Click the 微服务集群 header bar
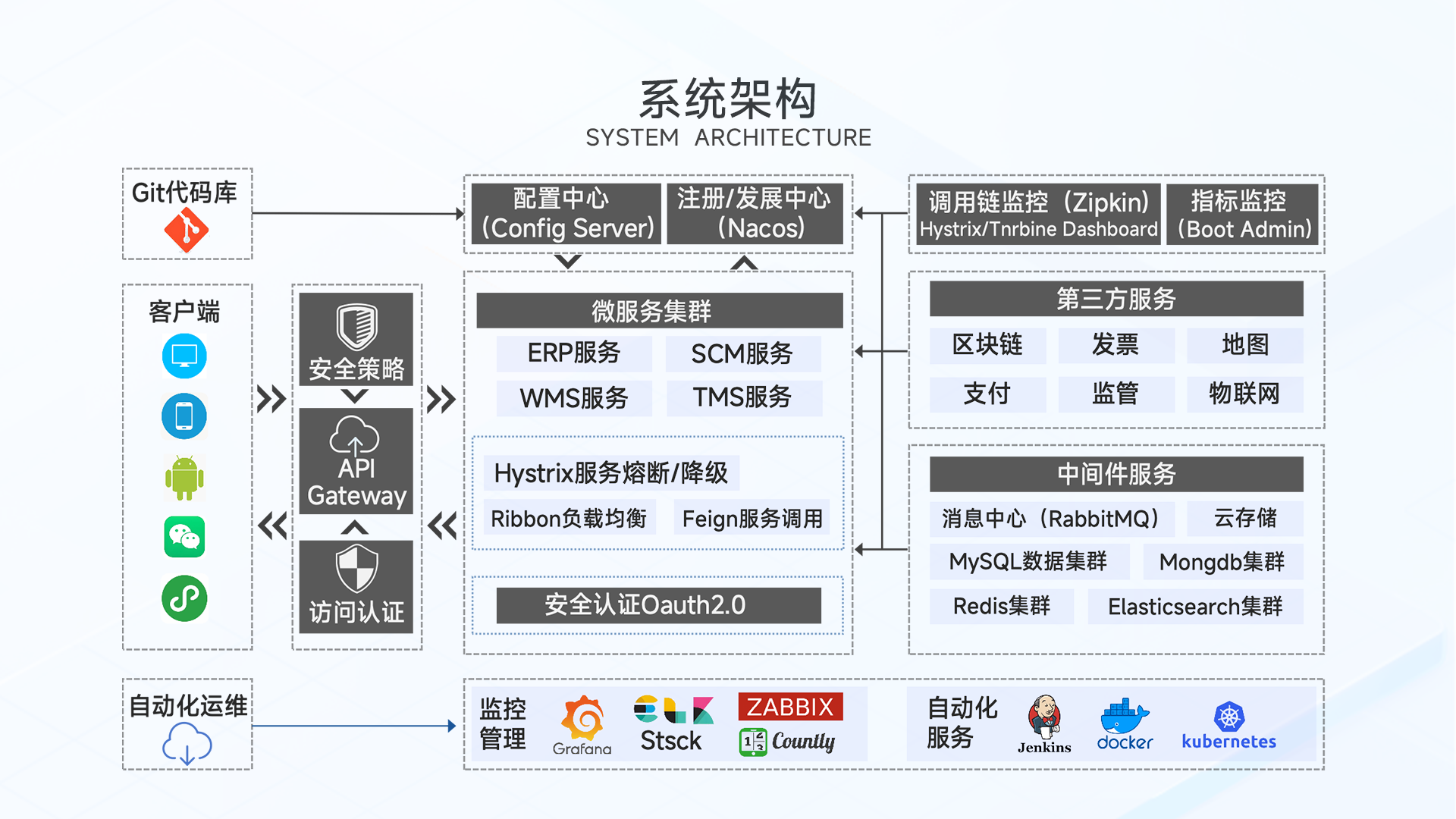 point(659,311)
